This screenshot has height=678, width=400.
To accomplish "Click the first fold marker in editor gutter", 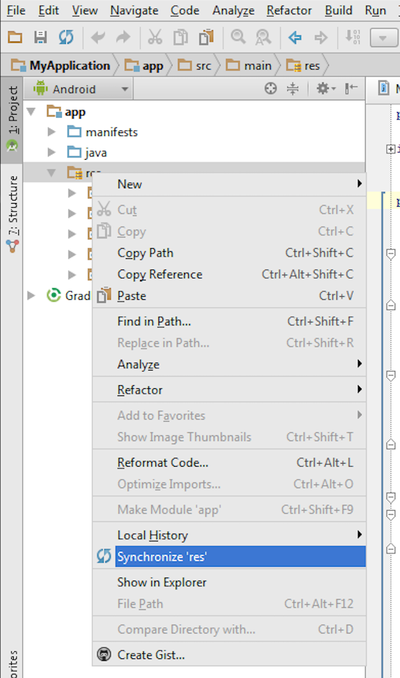I will tap(390, 149).
